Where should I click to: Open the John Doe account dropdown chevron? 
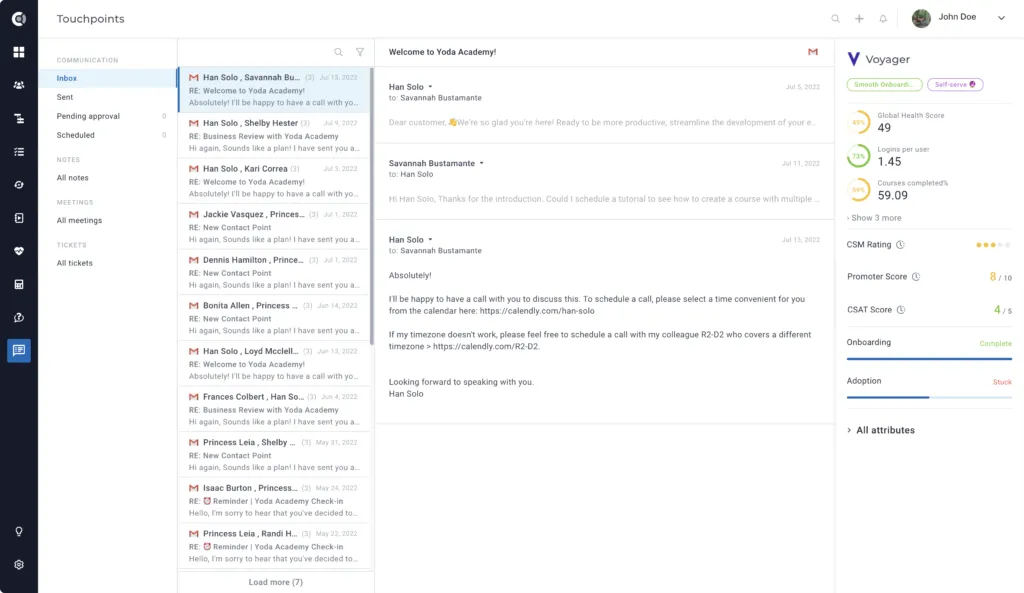[x=1001, y=18]
